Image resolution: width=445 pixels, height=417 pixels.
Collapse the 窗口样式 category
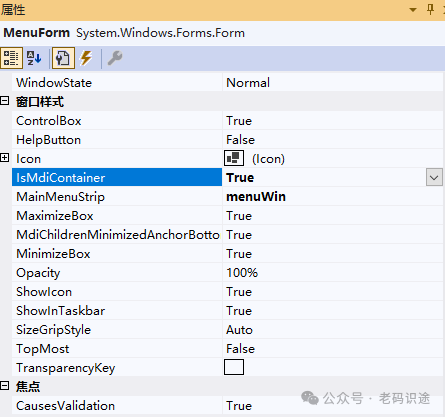5,101
